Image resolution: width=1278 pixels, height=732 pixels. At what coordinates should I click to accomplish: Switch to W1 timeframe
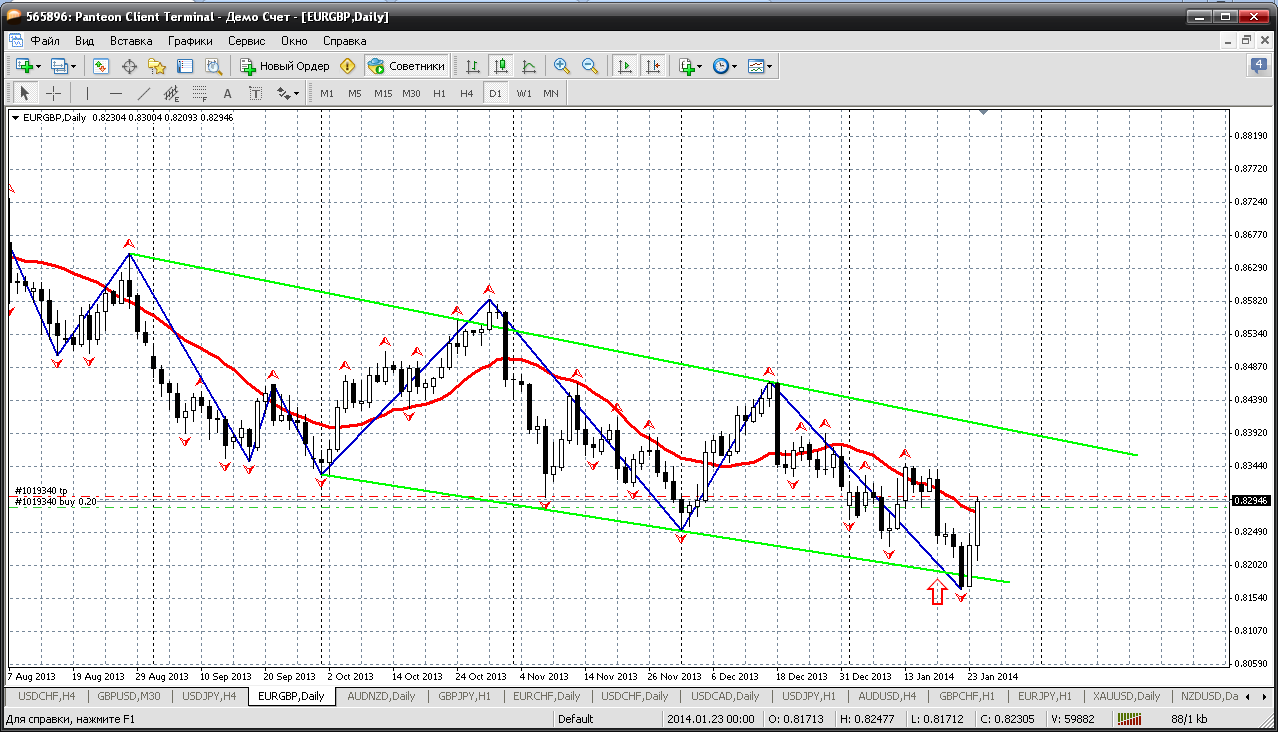(524, 93)
